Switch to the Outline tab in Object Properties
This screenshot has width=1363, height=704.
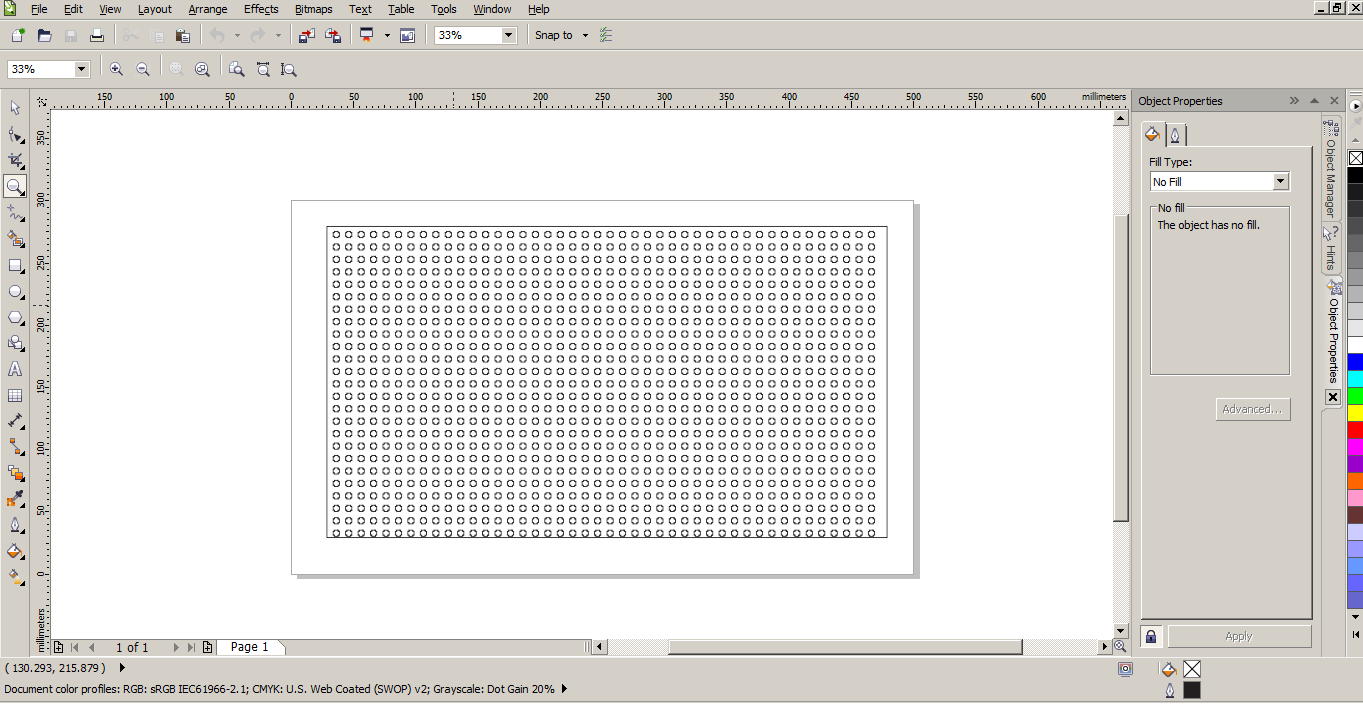(x=1176, y=134)
